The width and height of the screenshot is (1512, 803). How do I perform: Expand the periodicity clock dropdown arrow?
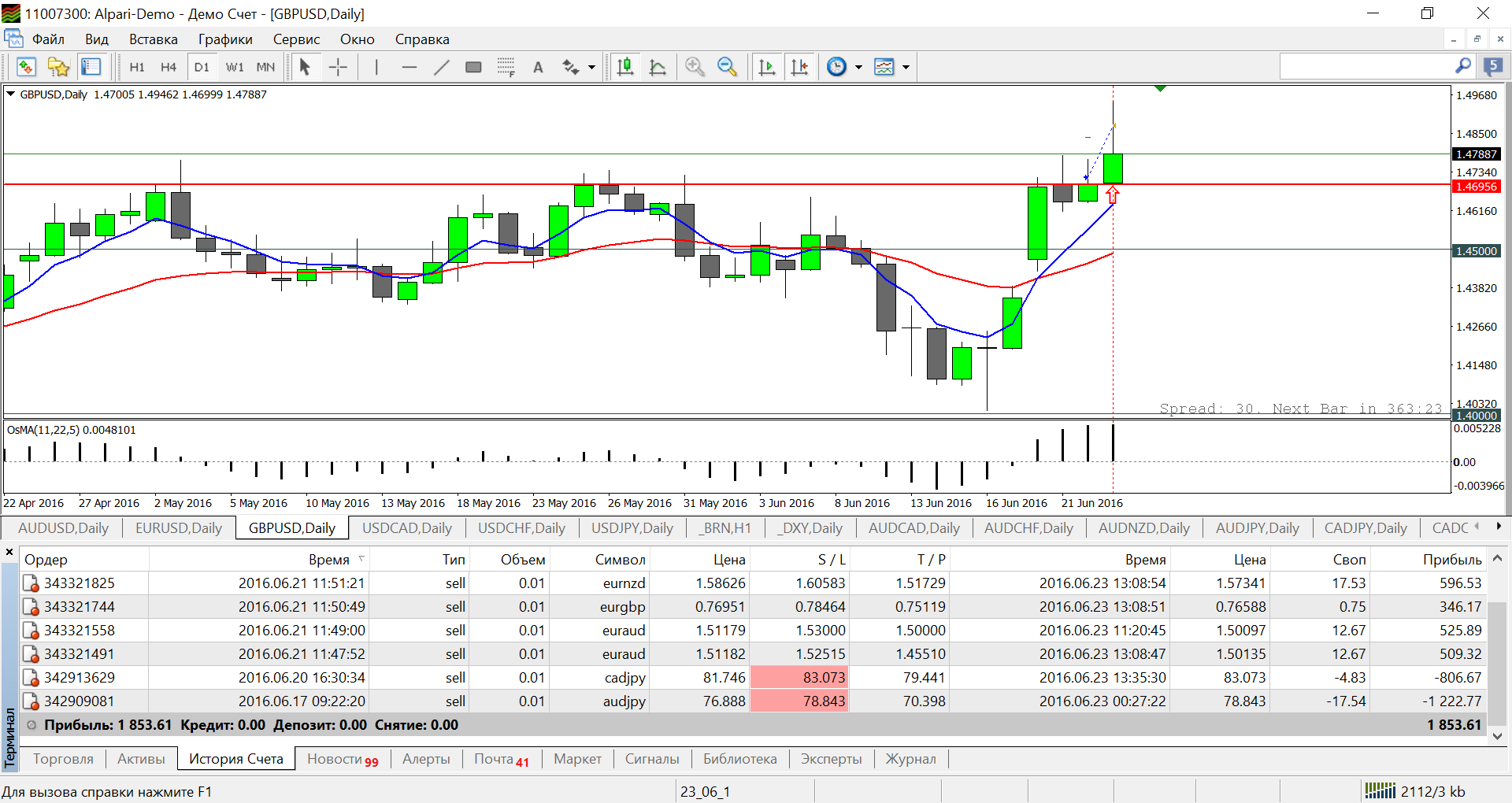point(858,67)
